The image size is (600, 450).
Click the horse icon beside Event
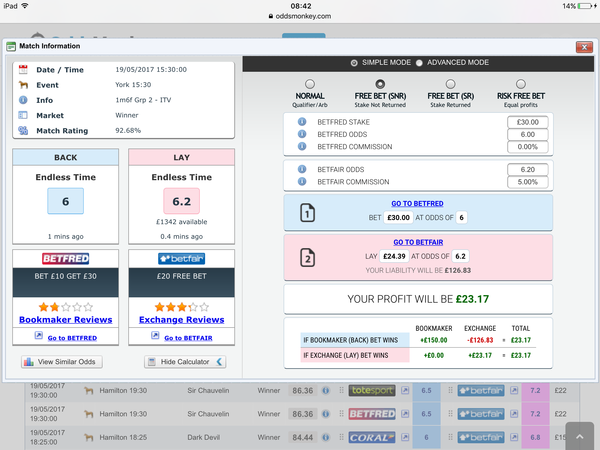(23, 85)
